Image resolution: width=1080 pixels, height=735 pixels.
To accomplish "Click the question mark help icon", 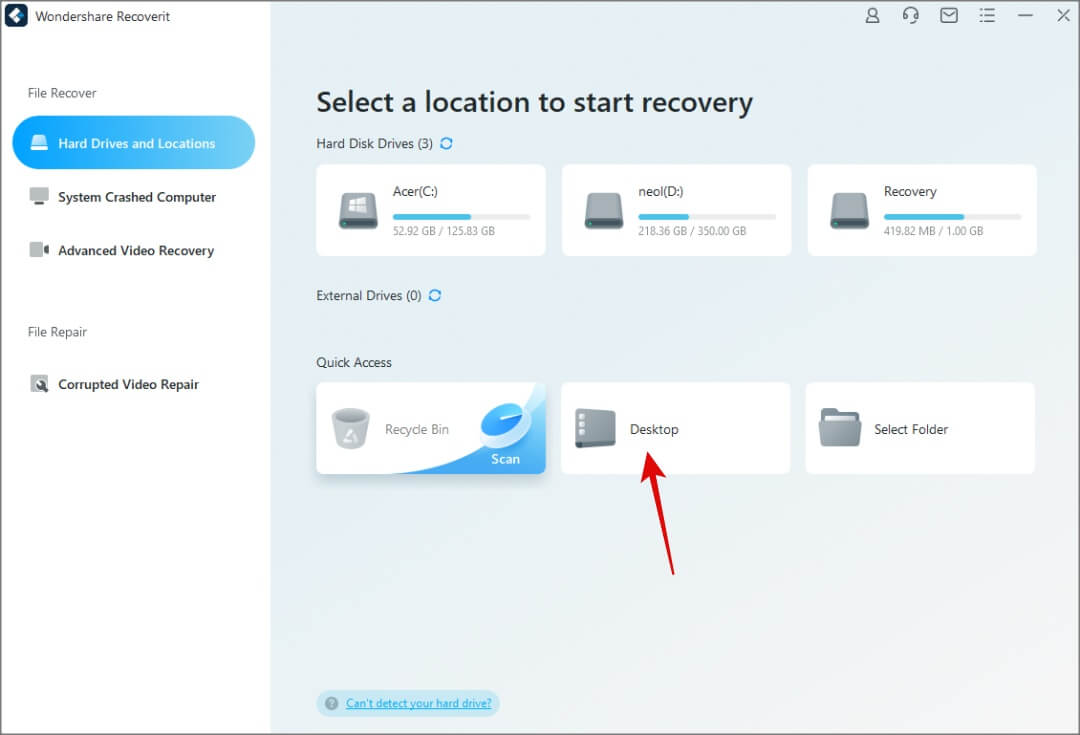I will 331,703.
